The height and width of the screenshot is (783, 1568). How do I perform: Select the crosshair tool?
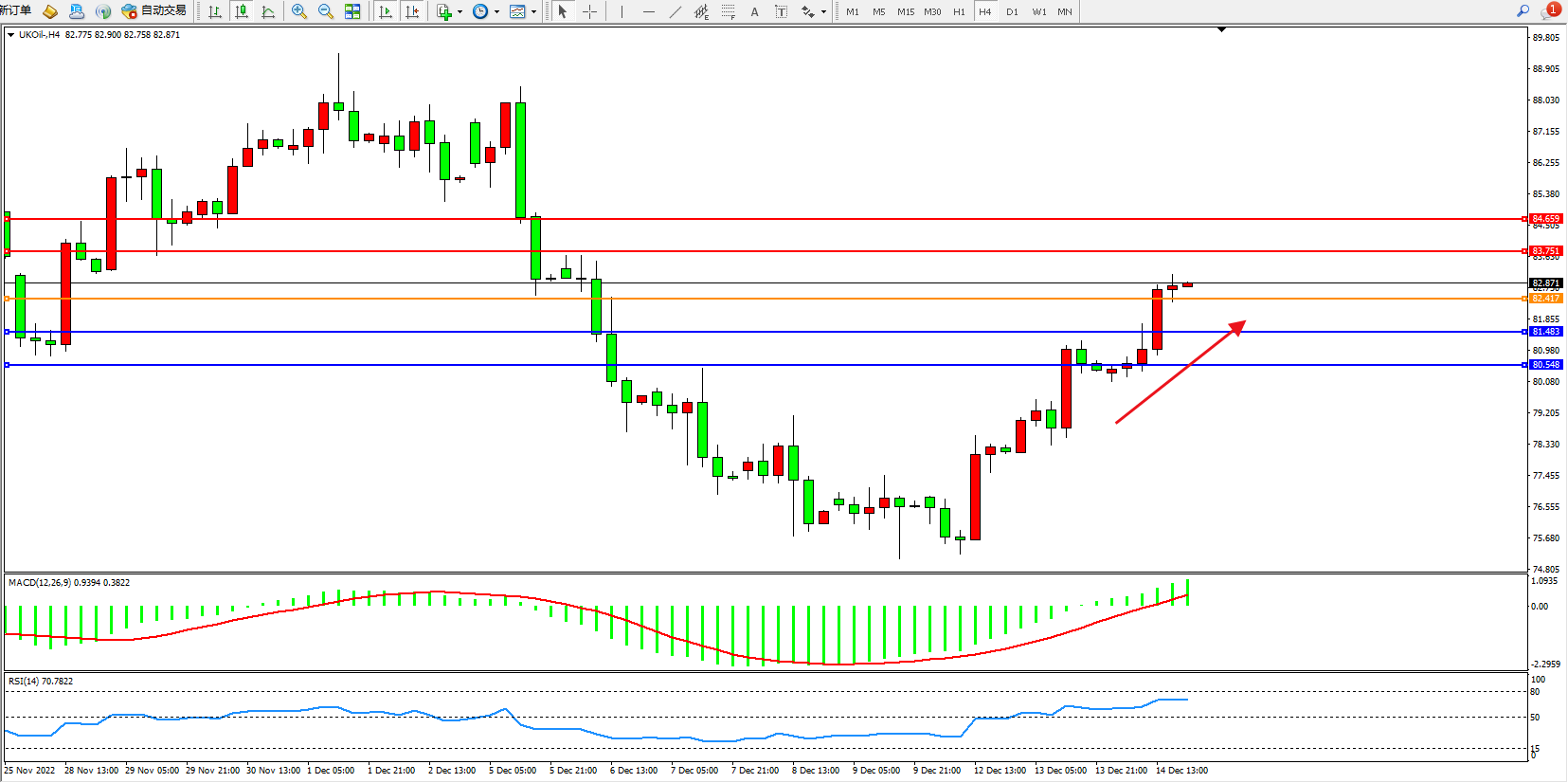(x=589, y=11)
